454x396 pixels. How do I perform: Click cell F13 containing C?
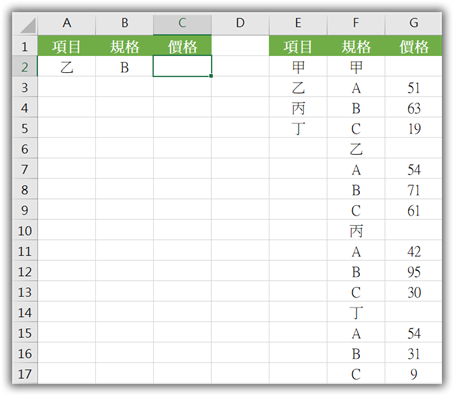[356, 292]
